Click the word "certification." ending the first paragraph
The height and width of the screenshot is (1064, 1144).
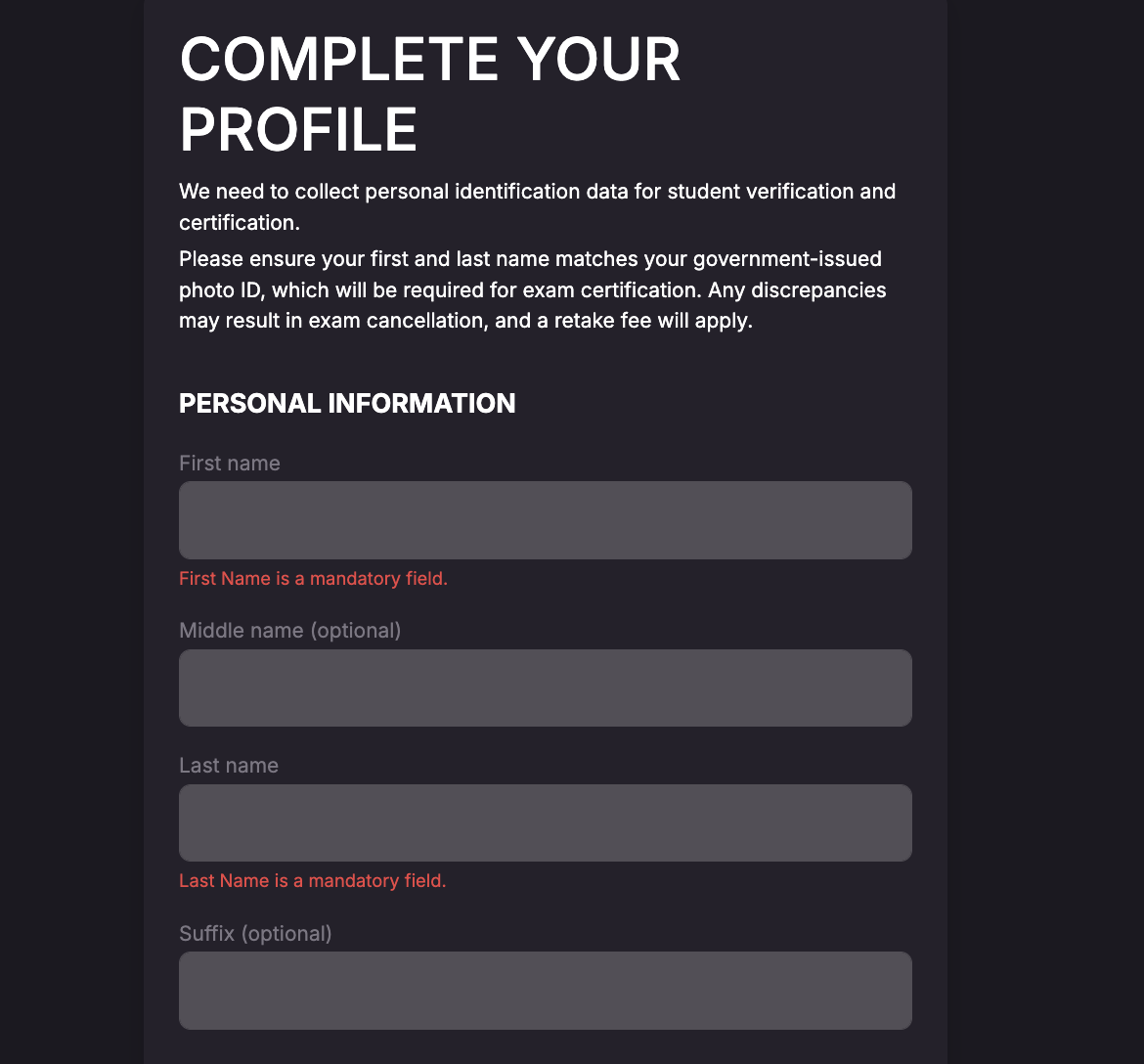tap(240, 223)
